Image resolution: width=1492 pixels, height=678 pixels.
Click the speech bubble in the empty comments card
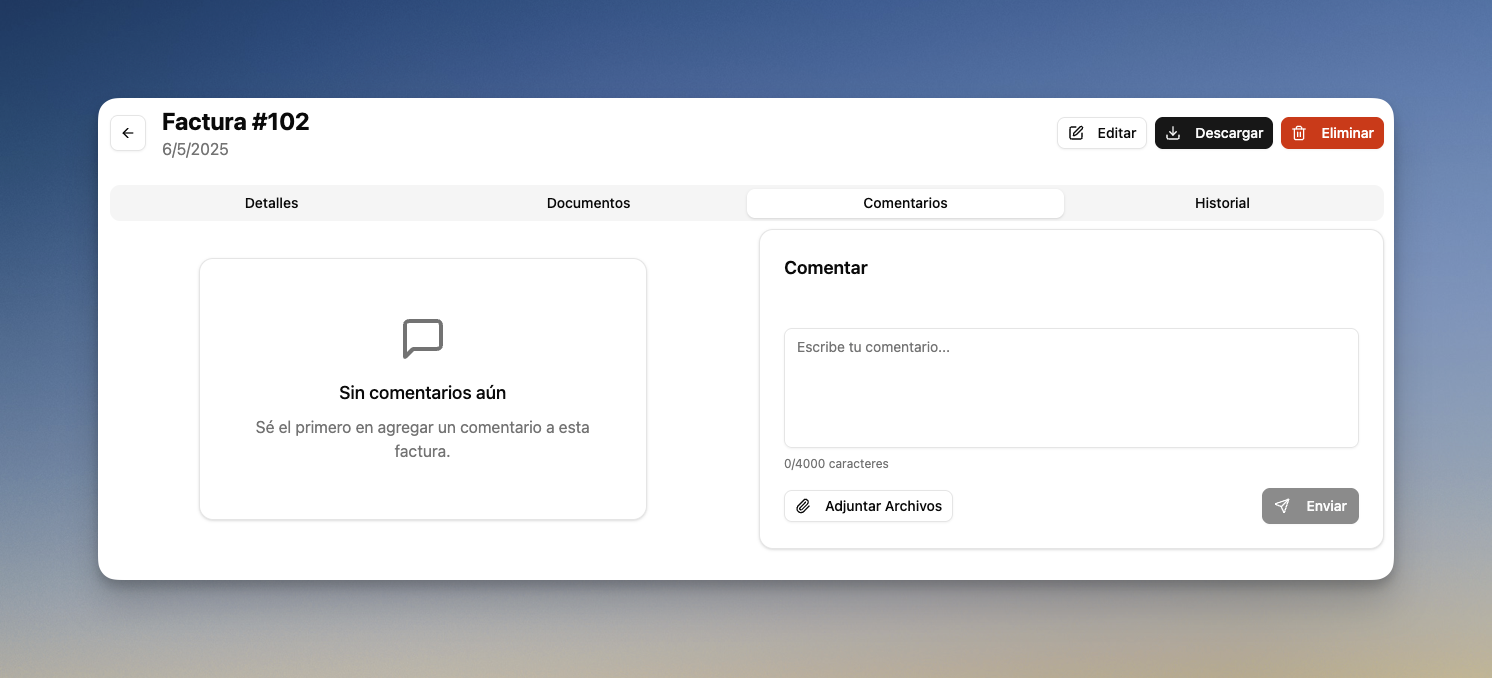click(422, 339)
